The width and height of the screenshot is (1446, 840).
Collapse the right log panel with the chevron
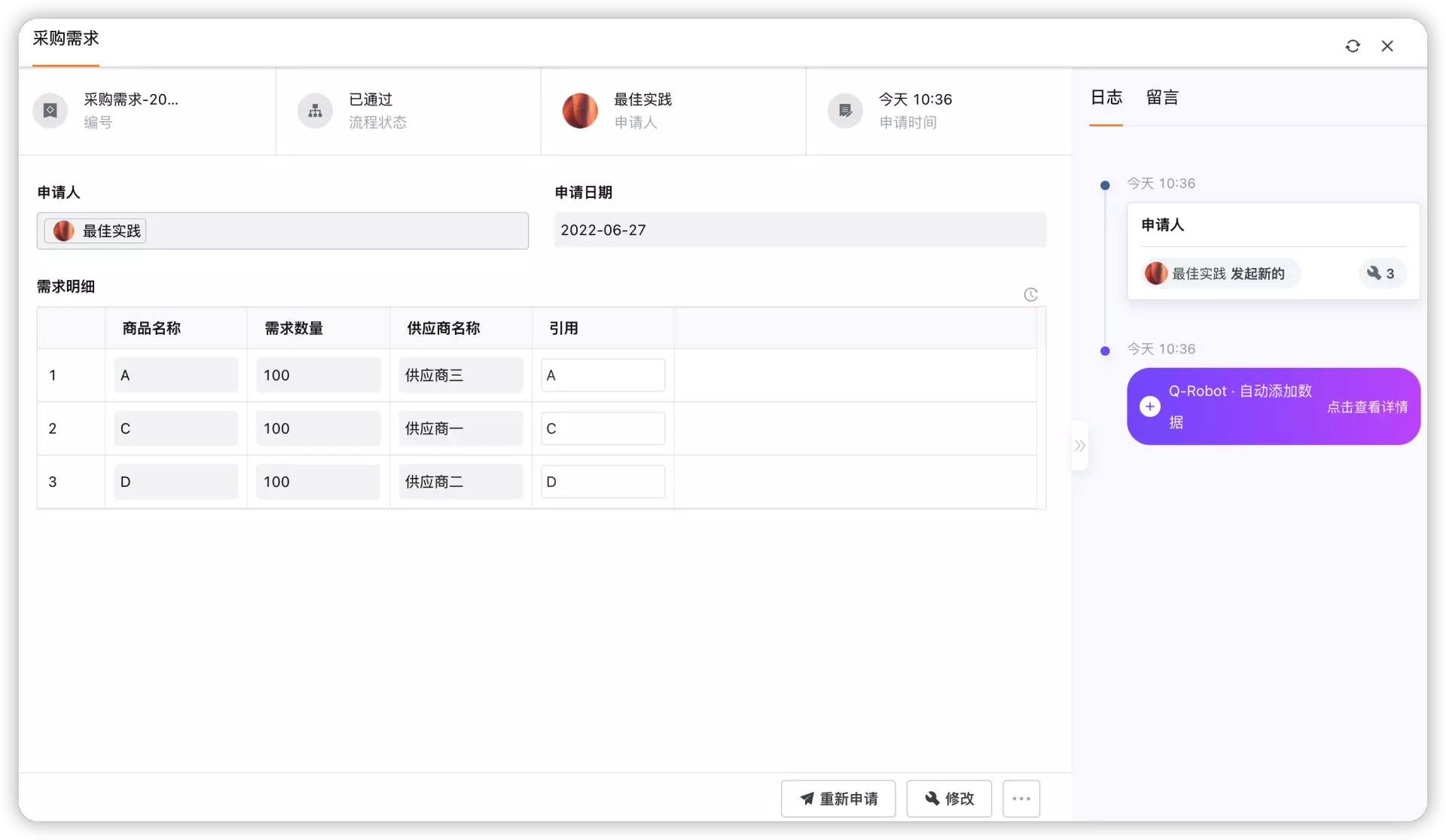[x=1080, y=446]
